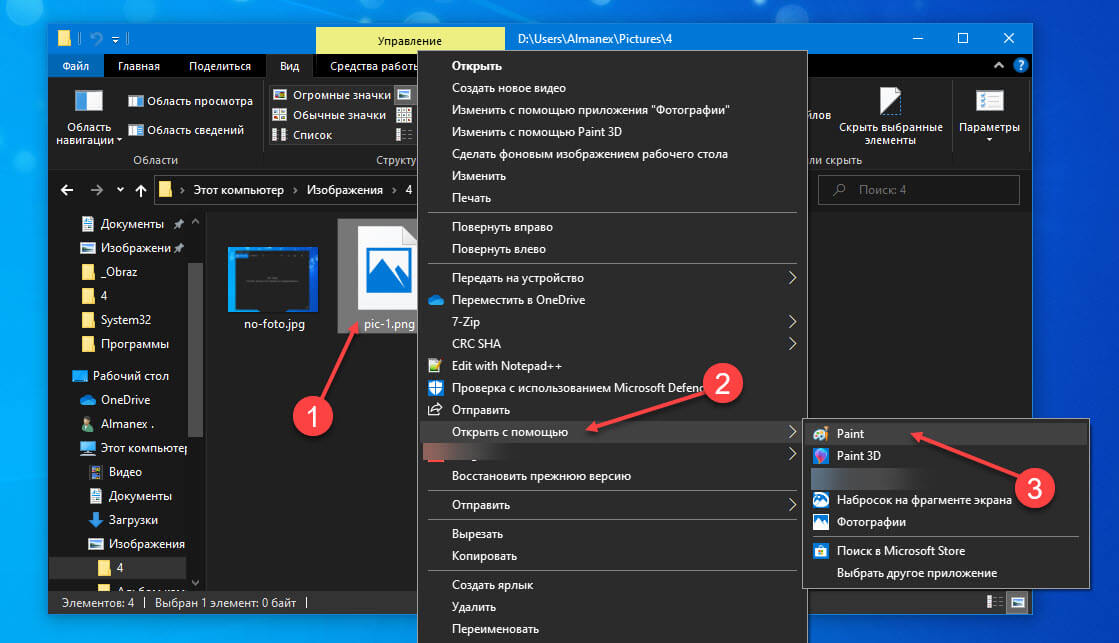Collapse the ribbon with the chevron arrow
This screenshot has width=1119, height=643.
point(999,66)
